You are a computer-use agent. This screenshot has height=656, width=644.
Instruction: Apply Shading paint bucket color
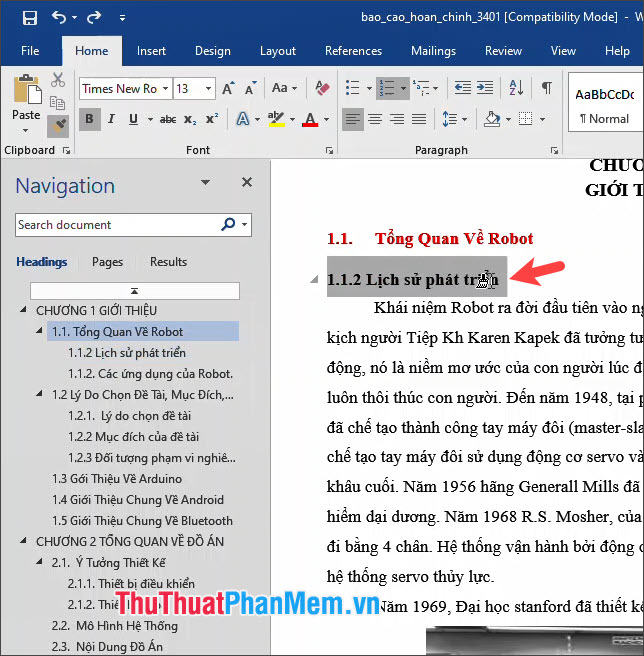click(492, 120)
